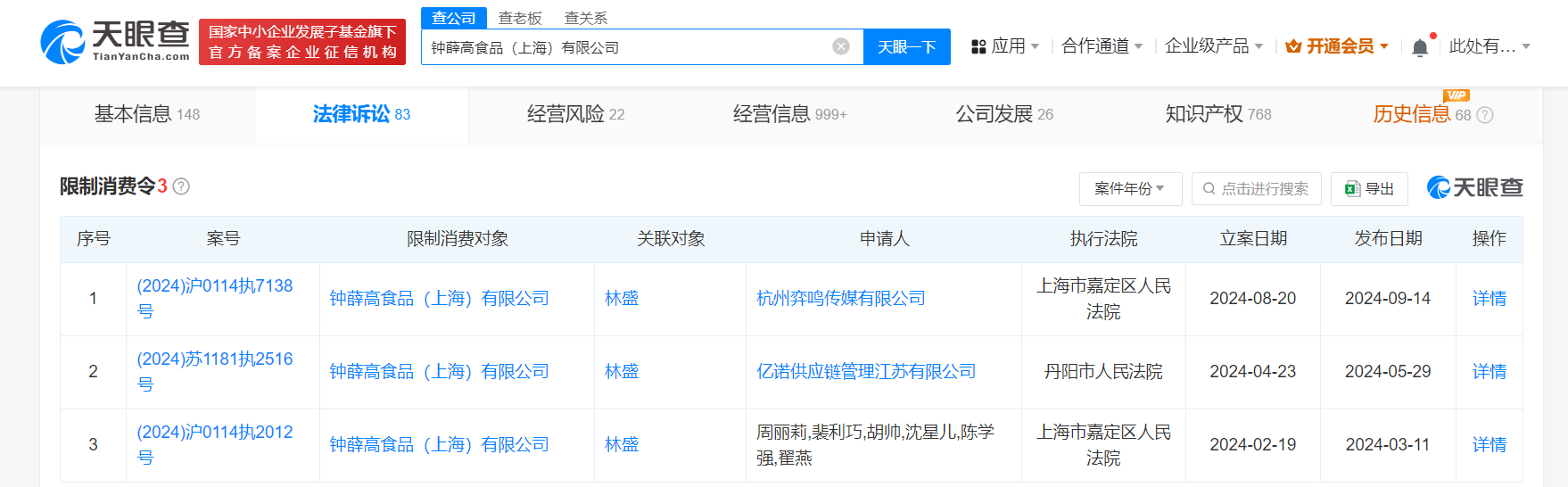1568x487 pixels.
Task: Open the 此处有… account dropdown
Action: pyautogui.click(x=1526, y=46)
